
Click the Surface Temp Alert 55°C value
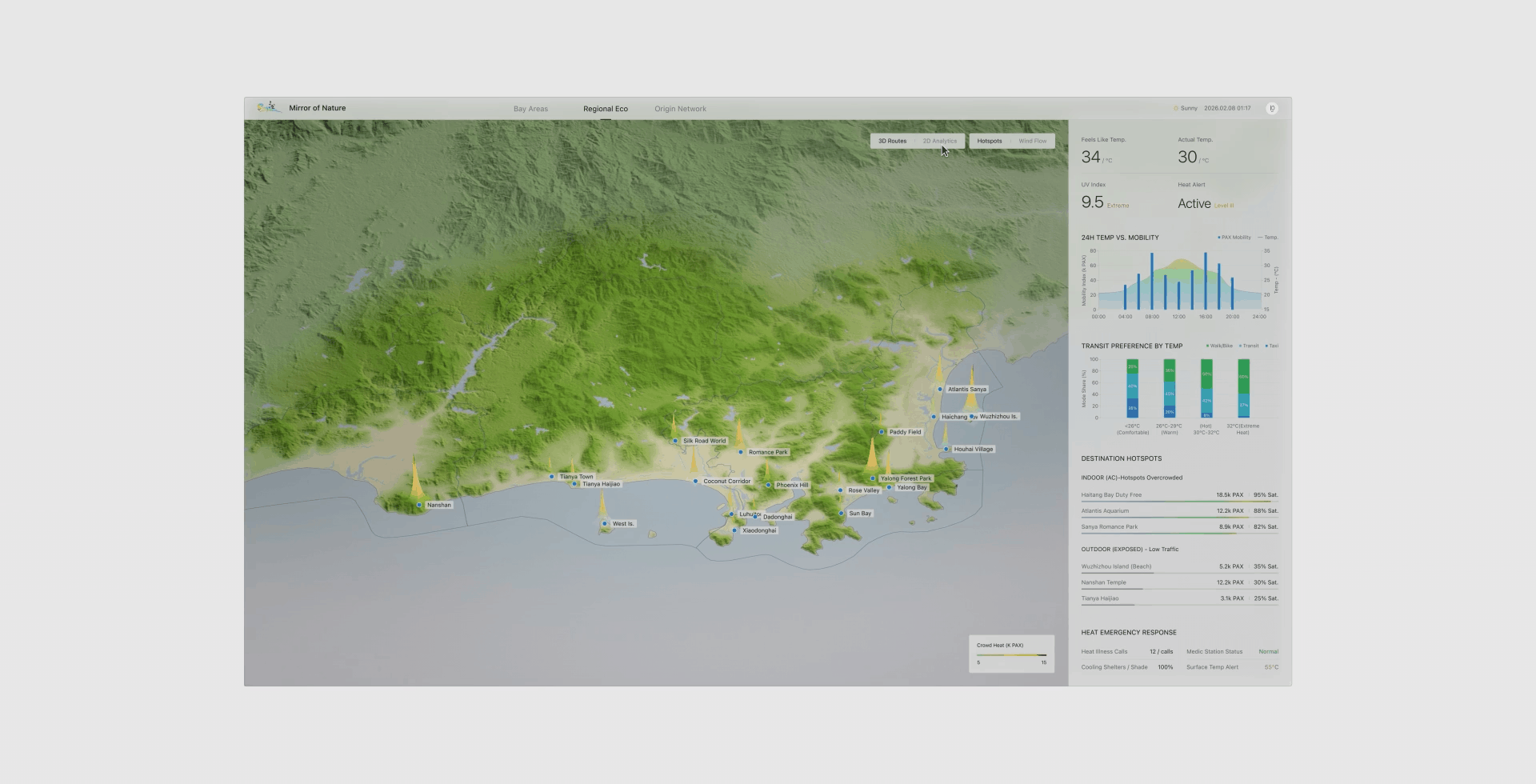coord(1271,667)
